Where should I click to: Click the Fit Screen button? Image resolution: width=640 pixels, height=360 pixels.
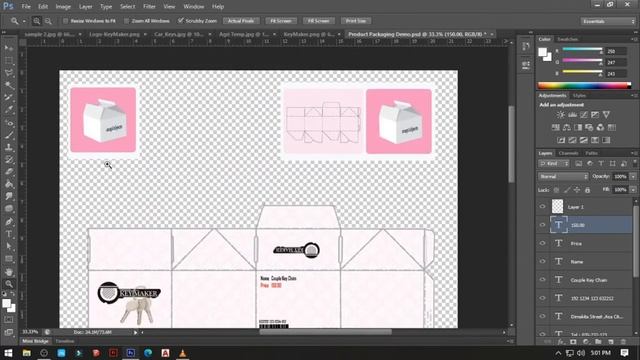[x=281, y=21]
